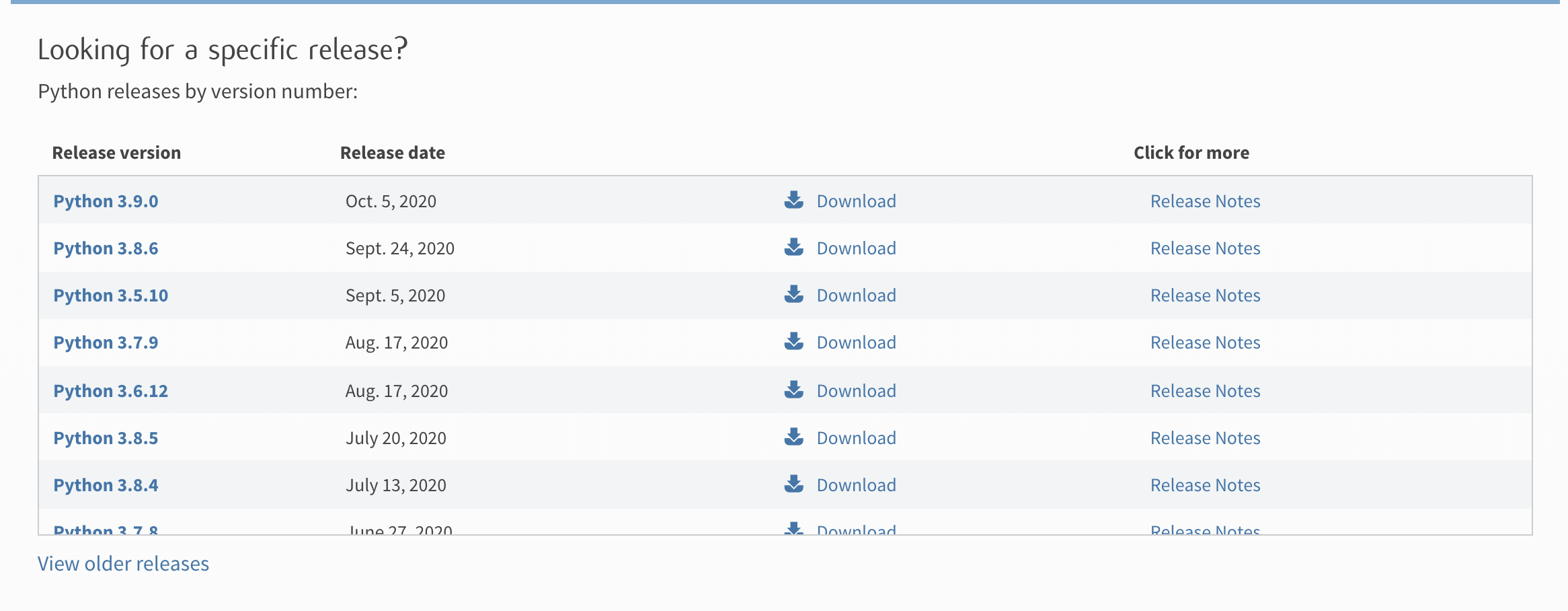This screenshot has height=611, width=1568.
Task: Click download icon for Python 3.8.4
Action: pos(793,484)
